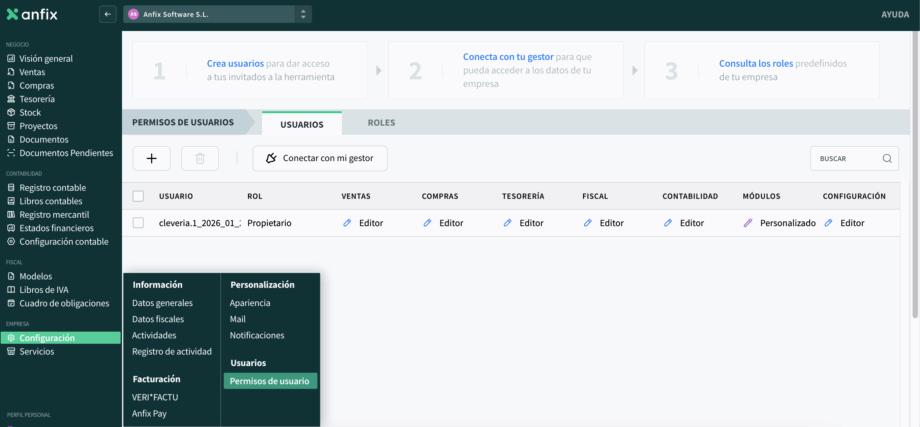The width and height of the screenshot is (920, 427).
Task: Click the pencil icon in Contabilidad column
Action: coord(667,223)
